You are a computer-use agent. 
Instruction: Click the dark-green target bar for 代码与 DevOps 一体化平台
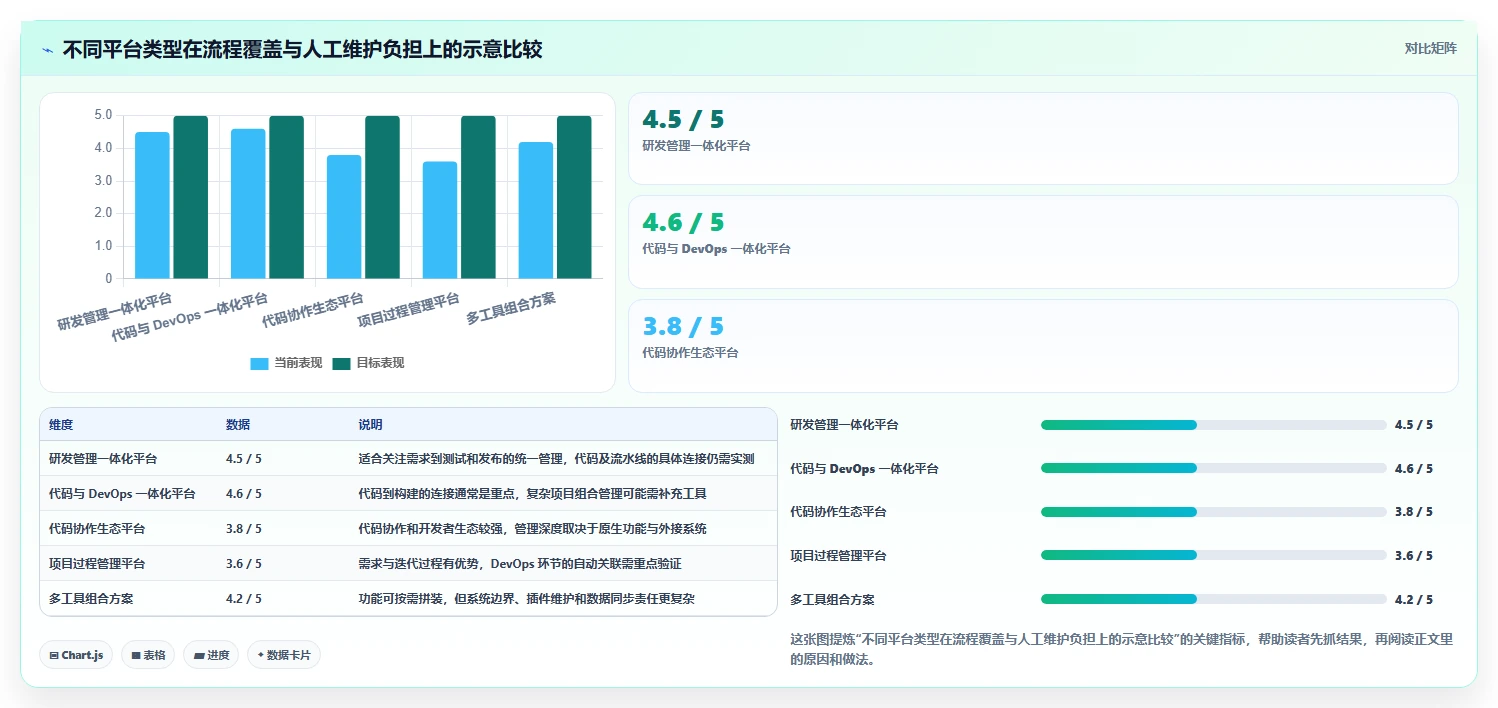(x=286, y=197)
